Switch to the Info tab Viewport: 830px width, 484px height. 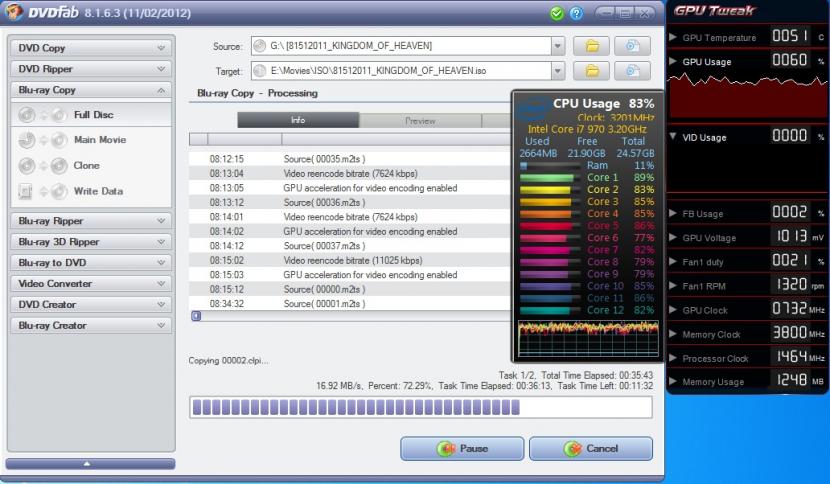point(298,120)
